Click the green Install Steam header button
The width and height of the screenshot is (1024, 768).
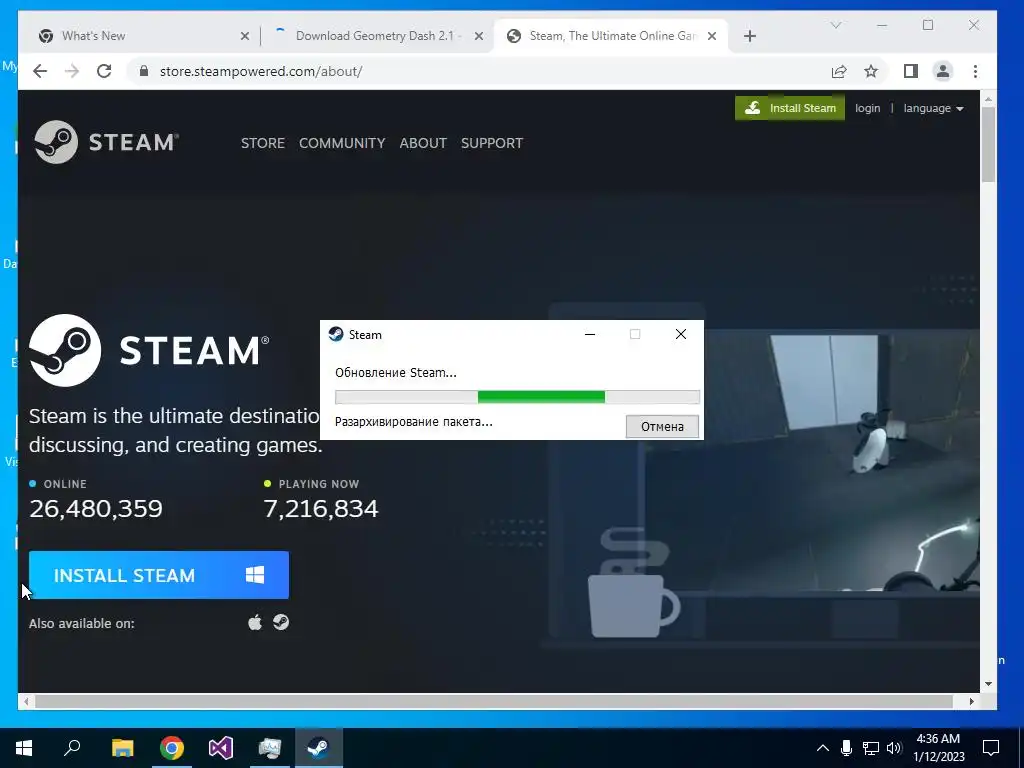click(x=790, y=108)
